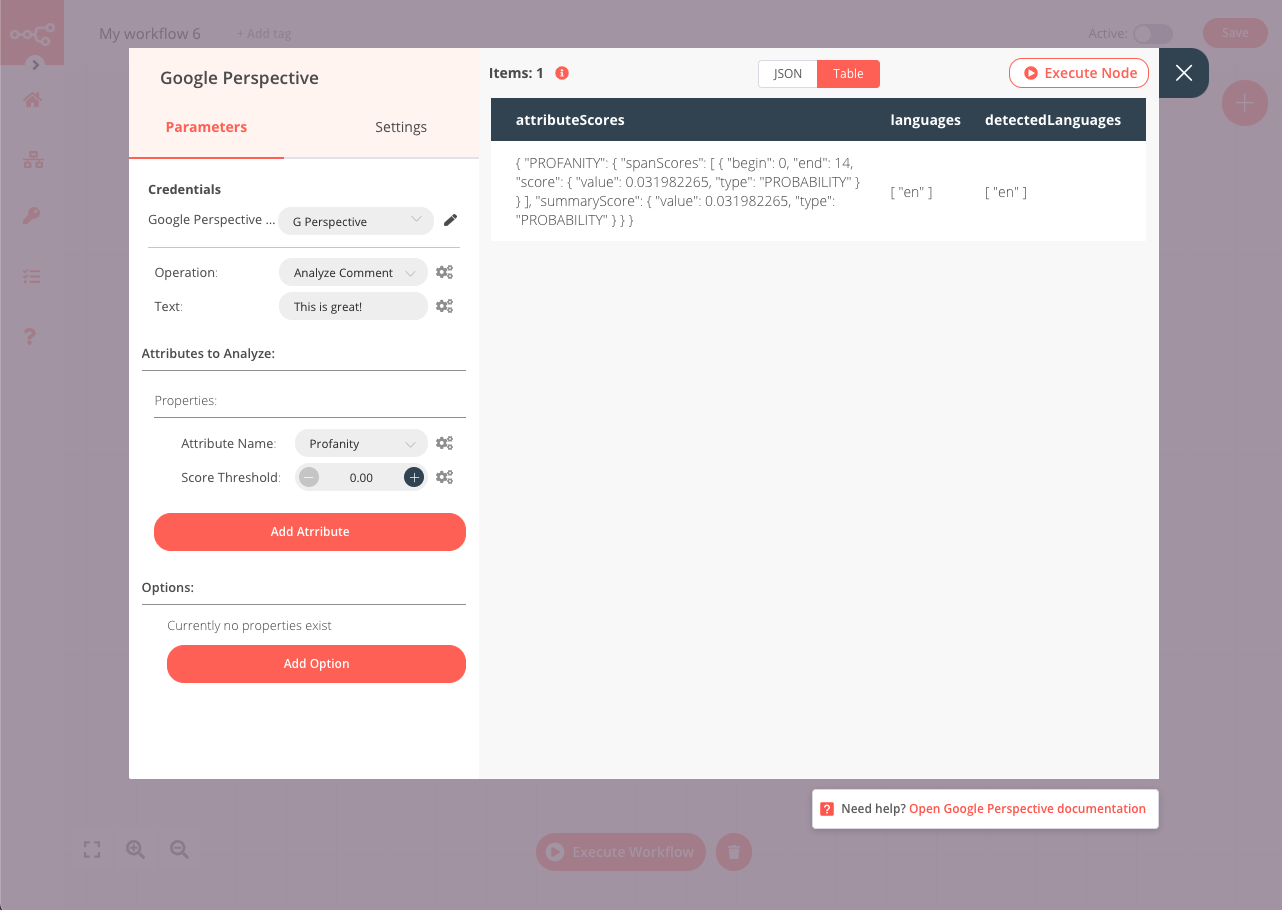Expand the Analyze Comment operation dropdown
Viewport: 1282px width, 910px height.
pos(353,272)
